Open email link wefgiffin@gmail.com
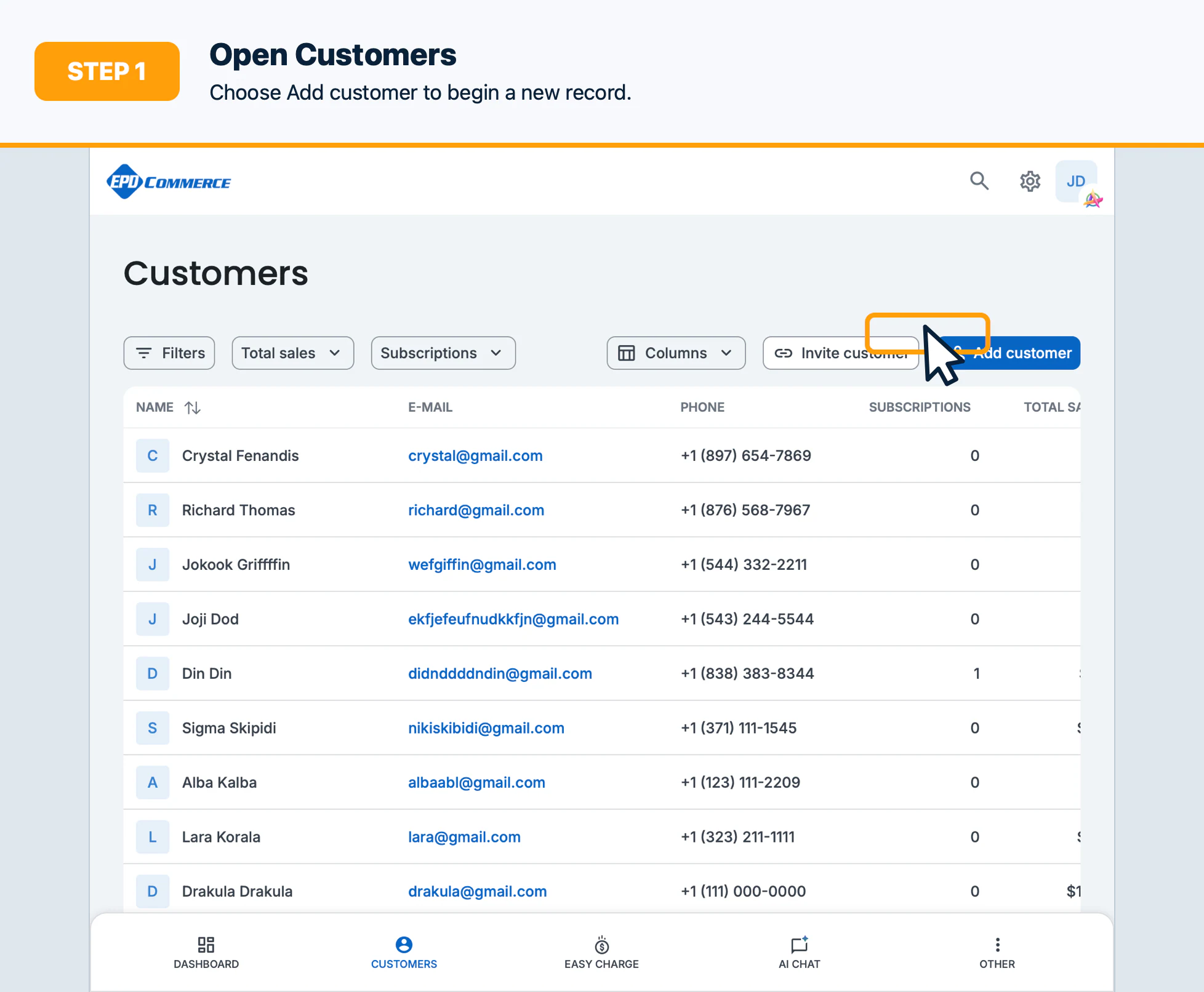 (482, 565)
